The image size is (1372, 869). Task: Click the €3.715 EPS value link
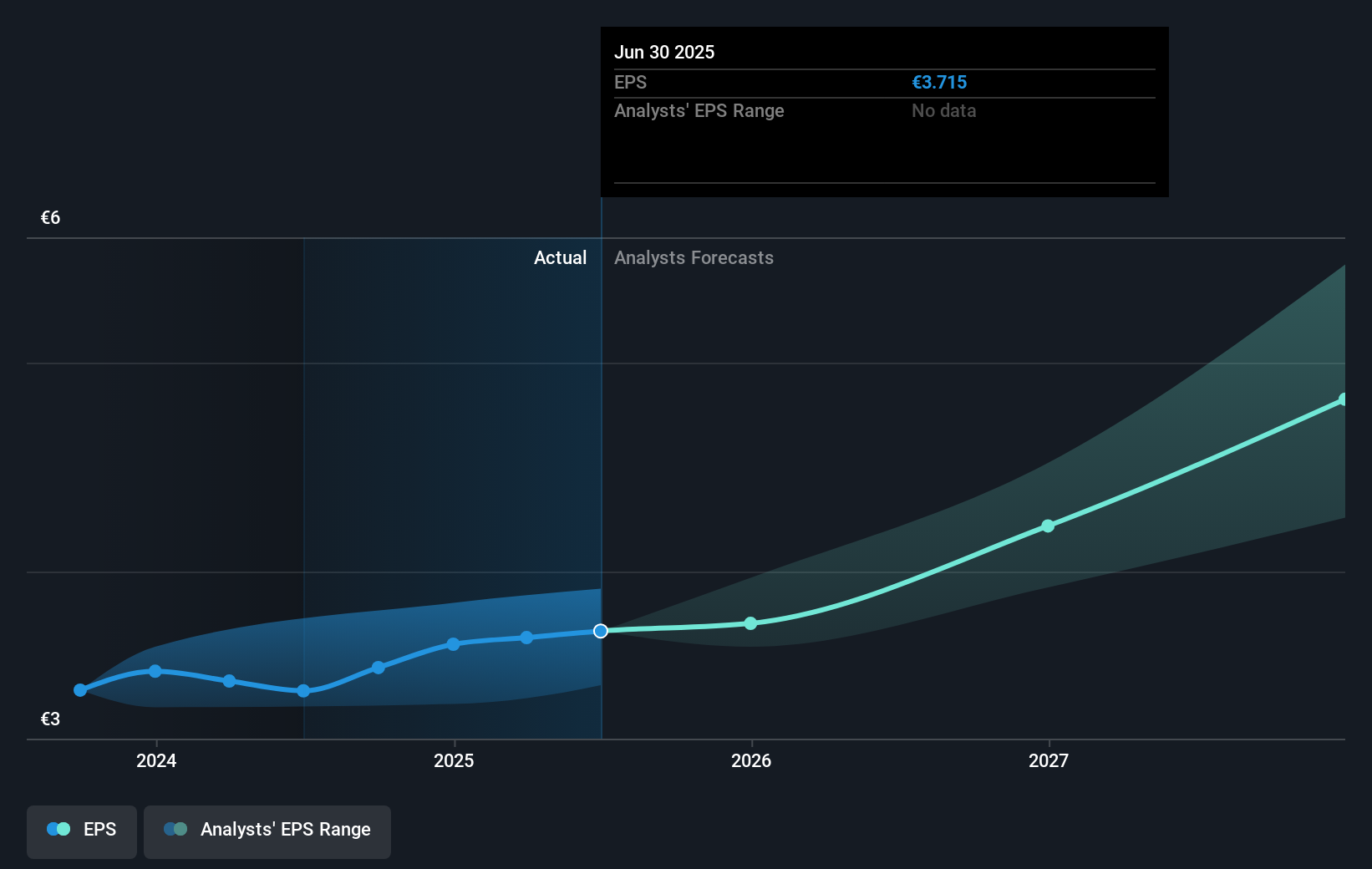[x=939, y=82]
